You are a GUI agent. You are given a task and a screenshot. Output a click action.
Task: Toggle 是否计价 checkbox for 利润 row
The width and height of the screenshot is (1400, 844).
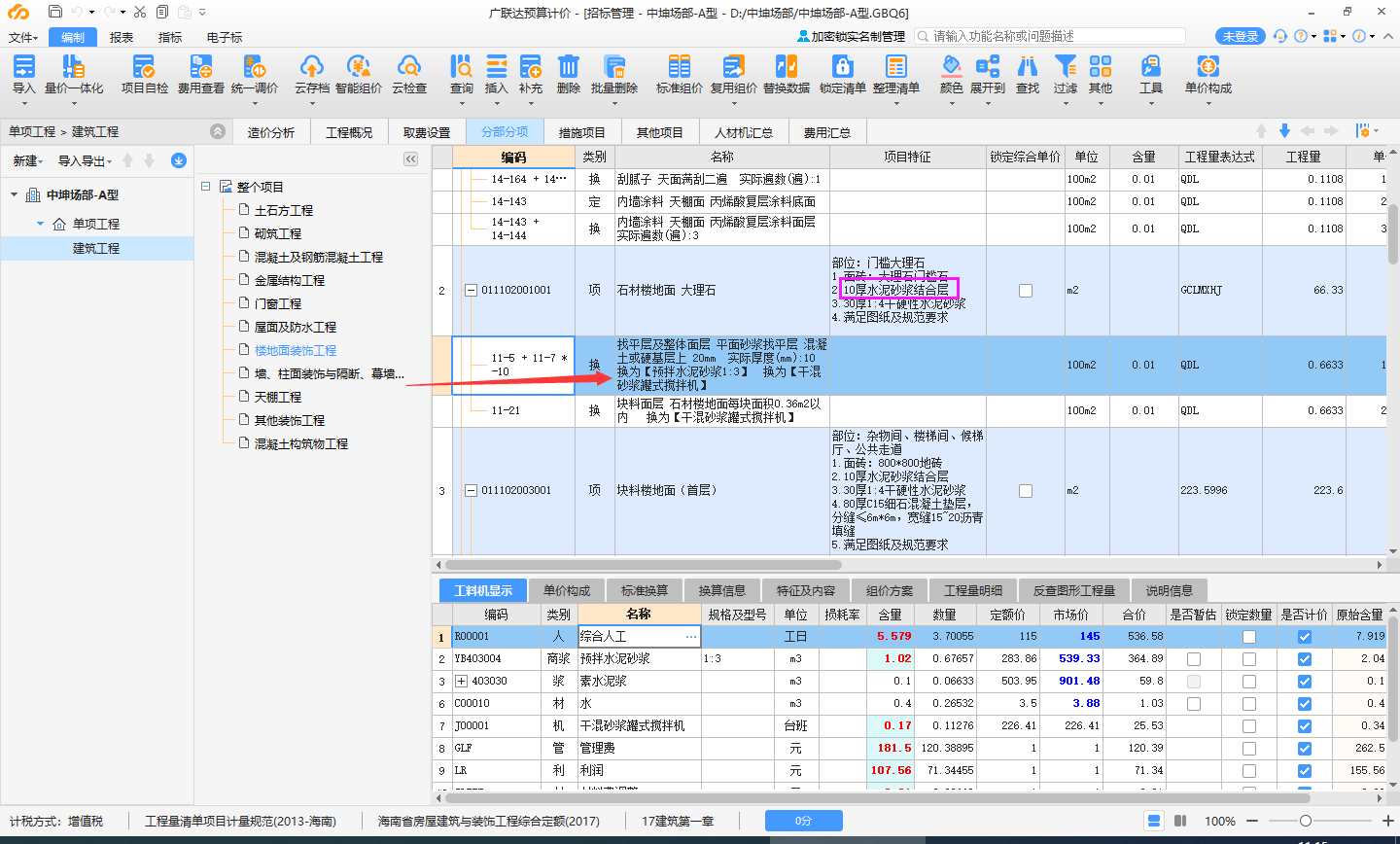(1305, 771)
